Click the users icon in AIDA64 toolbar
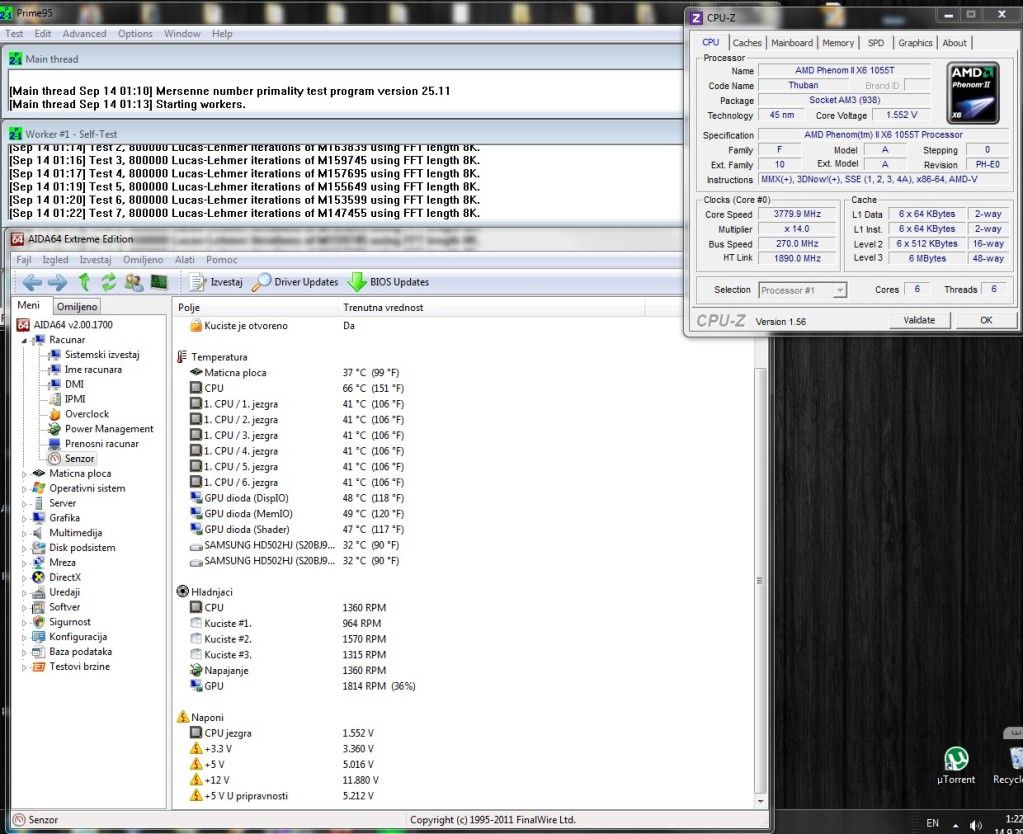The width and height of the screenshot is (1023, 834). 134,282
